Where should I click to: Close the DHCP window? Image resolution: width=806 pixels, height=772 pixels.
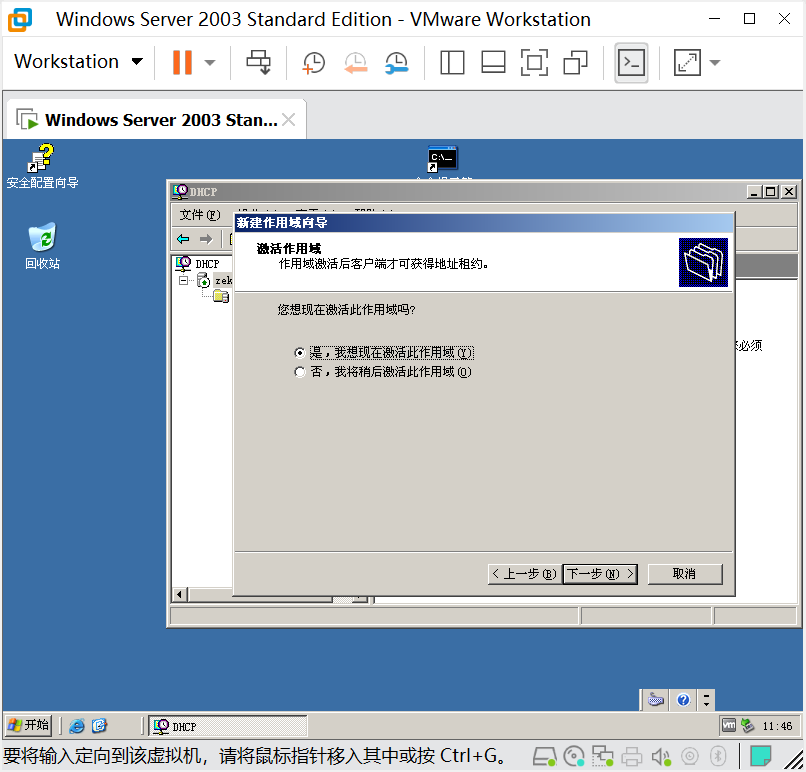pyautogui.click(x=789, y=192)
